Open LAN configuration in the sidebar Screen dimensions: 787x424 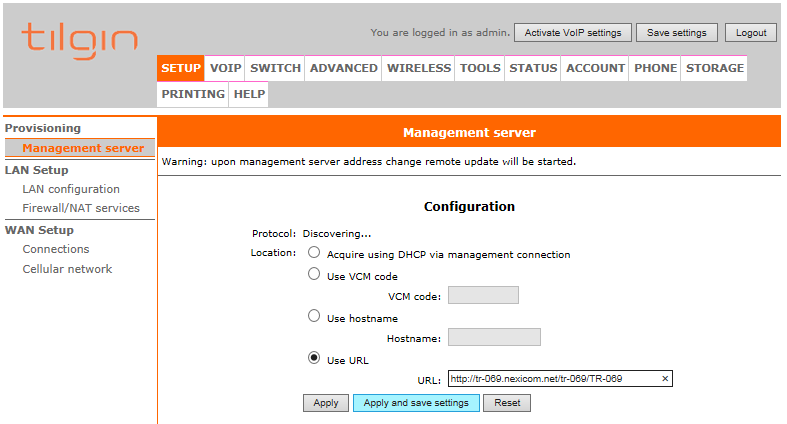point(71,189)
